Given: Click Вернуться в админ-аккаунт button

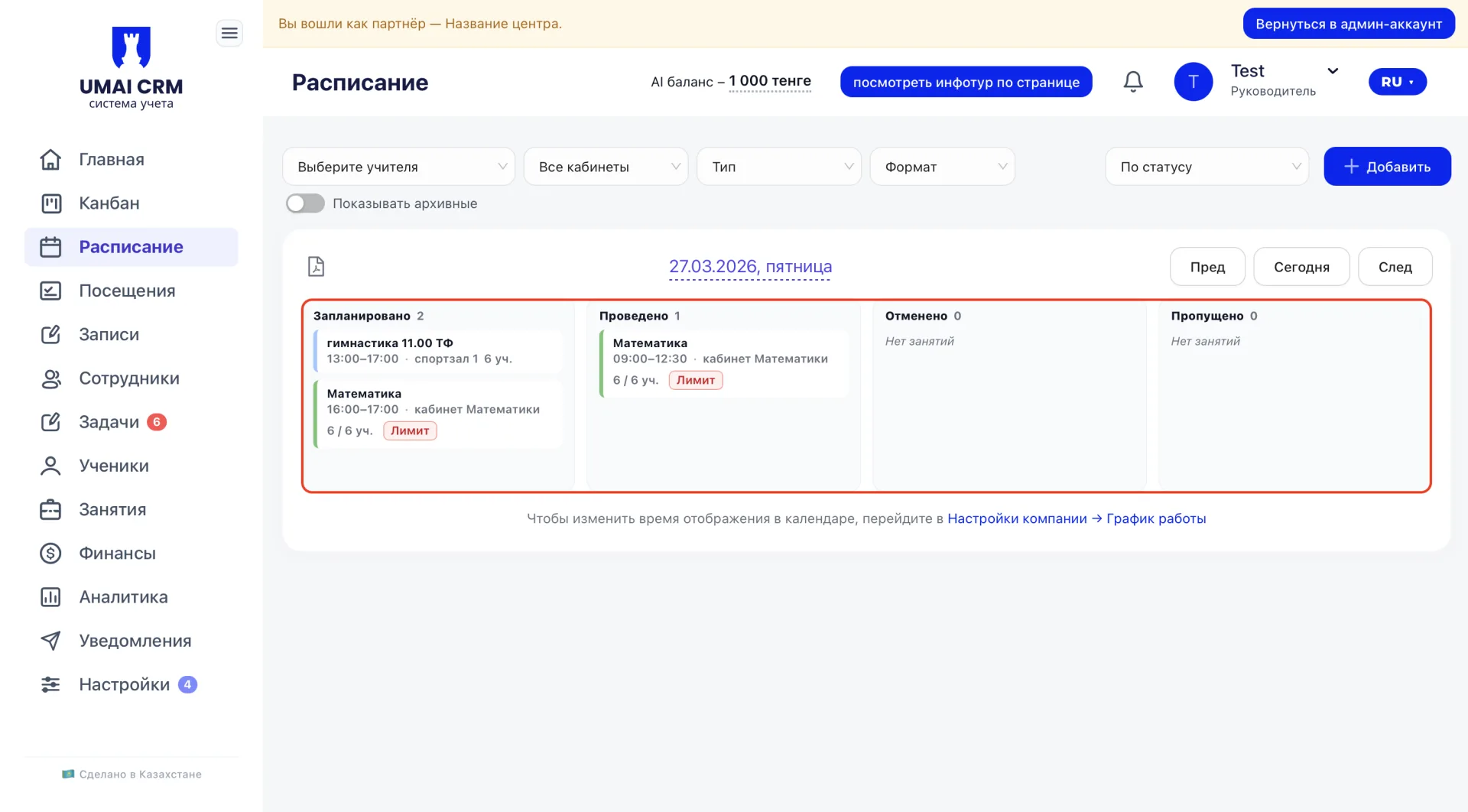Looking at the screenshot, I should pos(1349,24).
